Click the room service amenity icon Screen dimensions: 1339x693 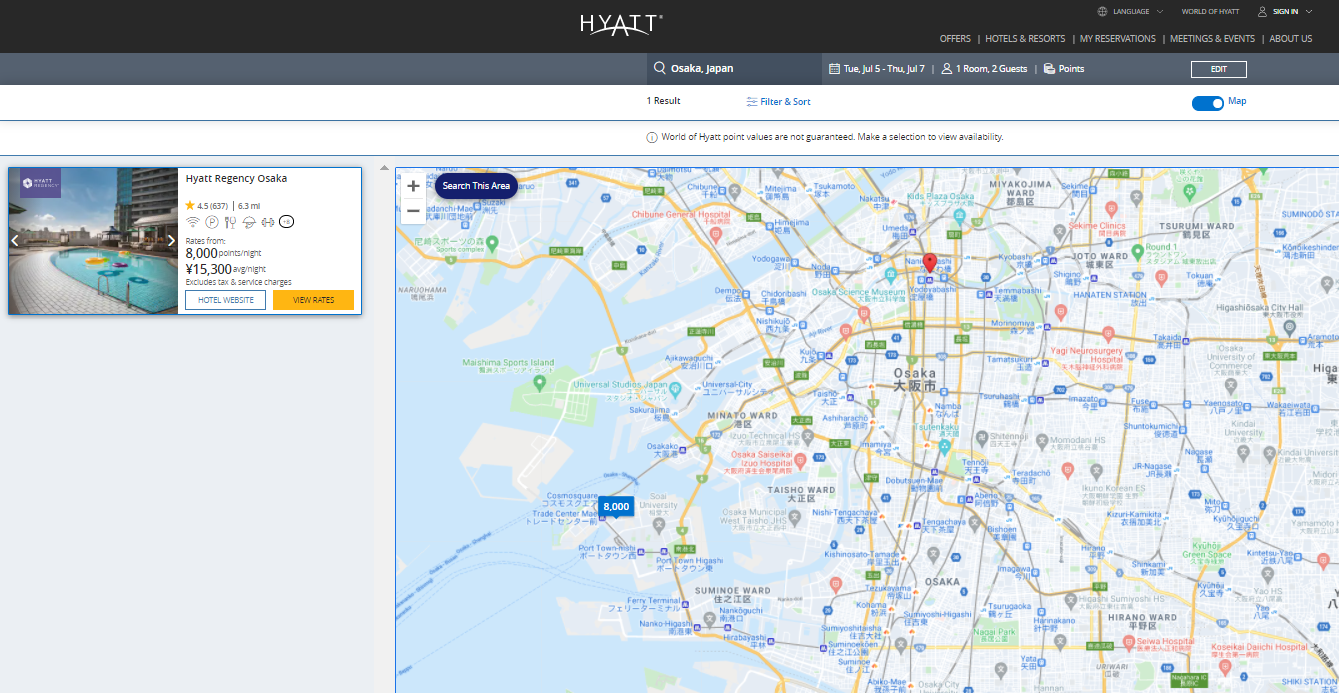[249, 222]
